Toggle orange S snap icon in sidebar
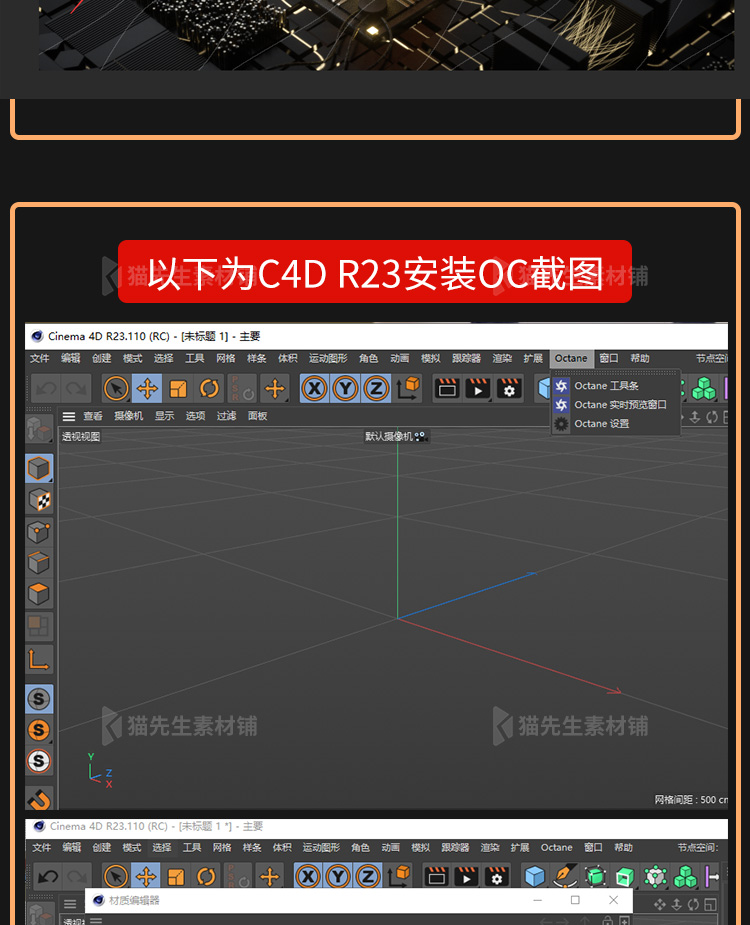Image resolution: width=750 pixels, height=925 pixels. point(39,730)
